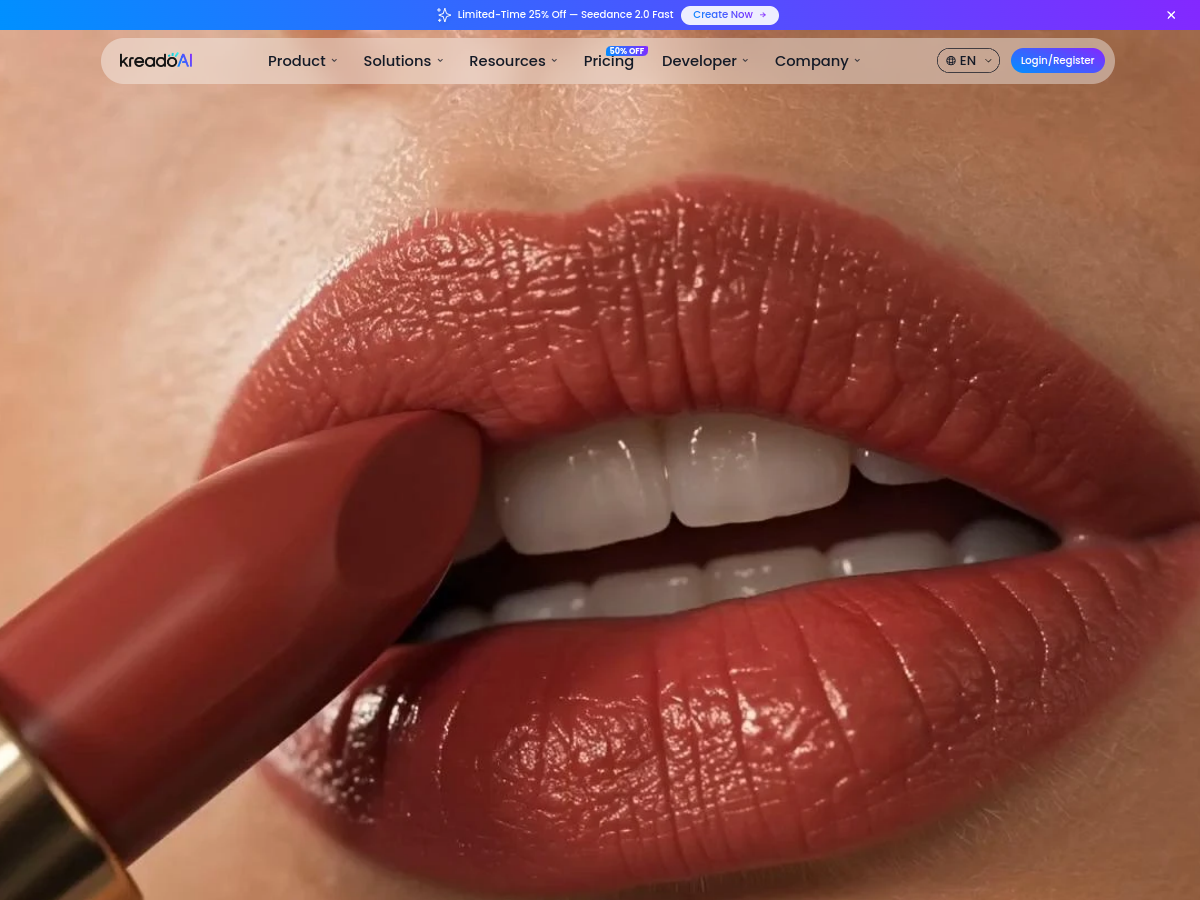1200x900 pixels.
Task: Click the Create Now button
Action: point(730,15)
